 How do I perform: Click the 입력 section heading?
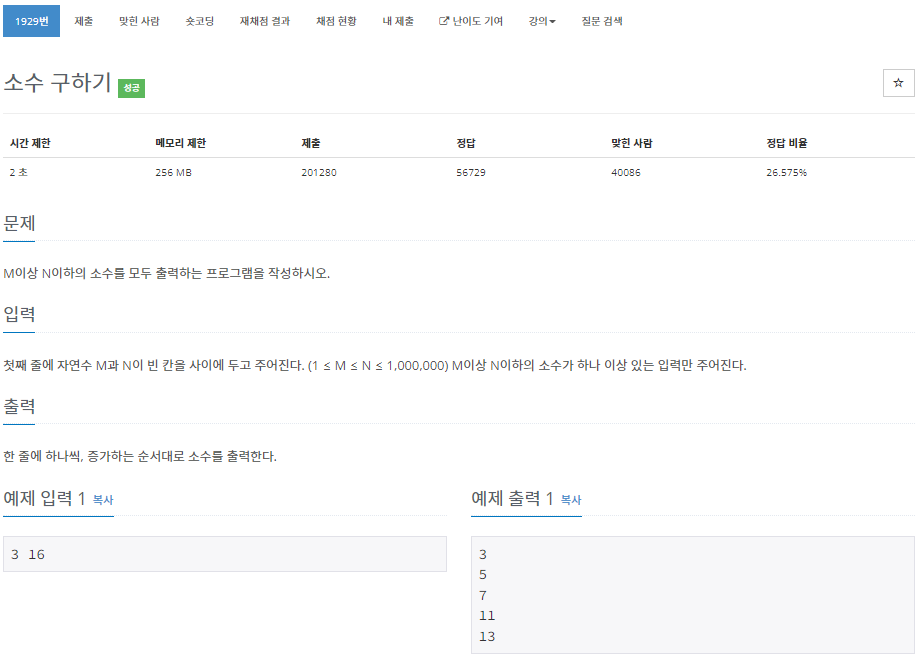tap(19, 314)
